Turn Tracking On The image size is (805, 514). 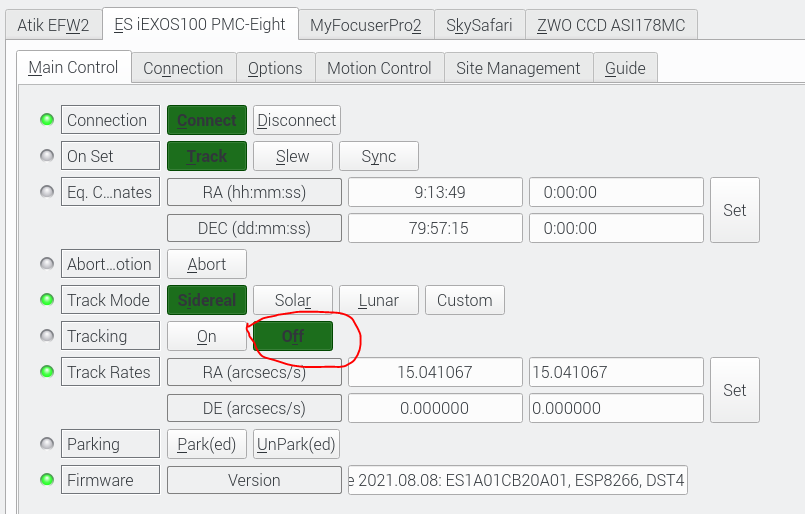[x=207, y=336]
